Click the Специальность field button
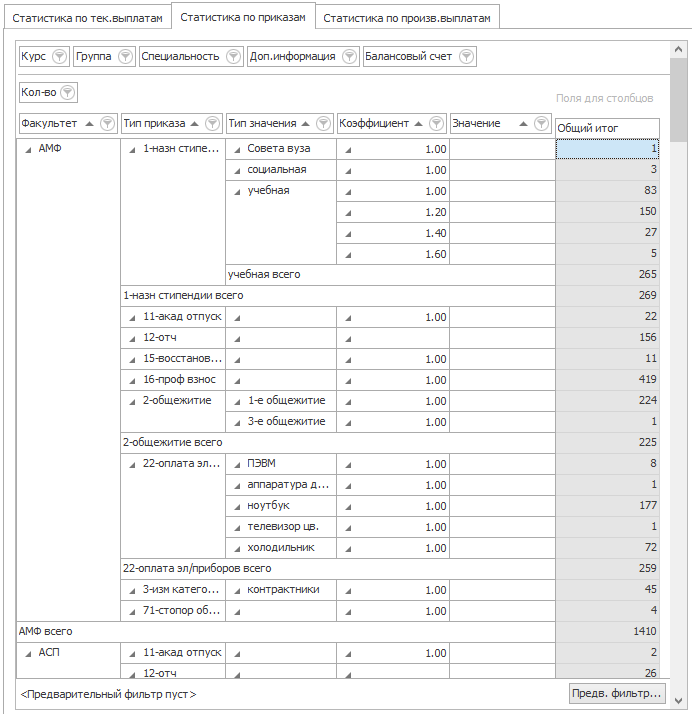 pos(191,56)
